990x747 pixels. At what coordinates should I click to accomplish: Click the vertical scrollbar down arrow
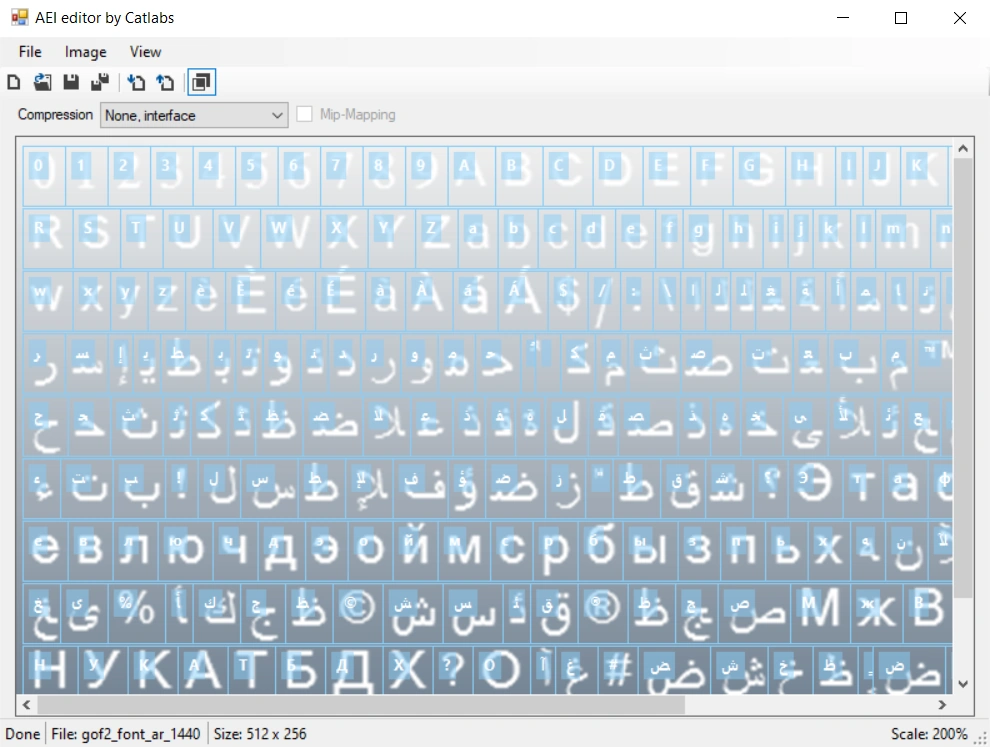[x=963, y=684]
